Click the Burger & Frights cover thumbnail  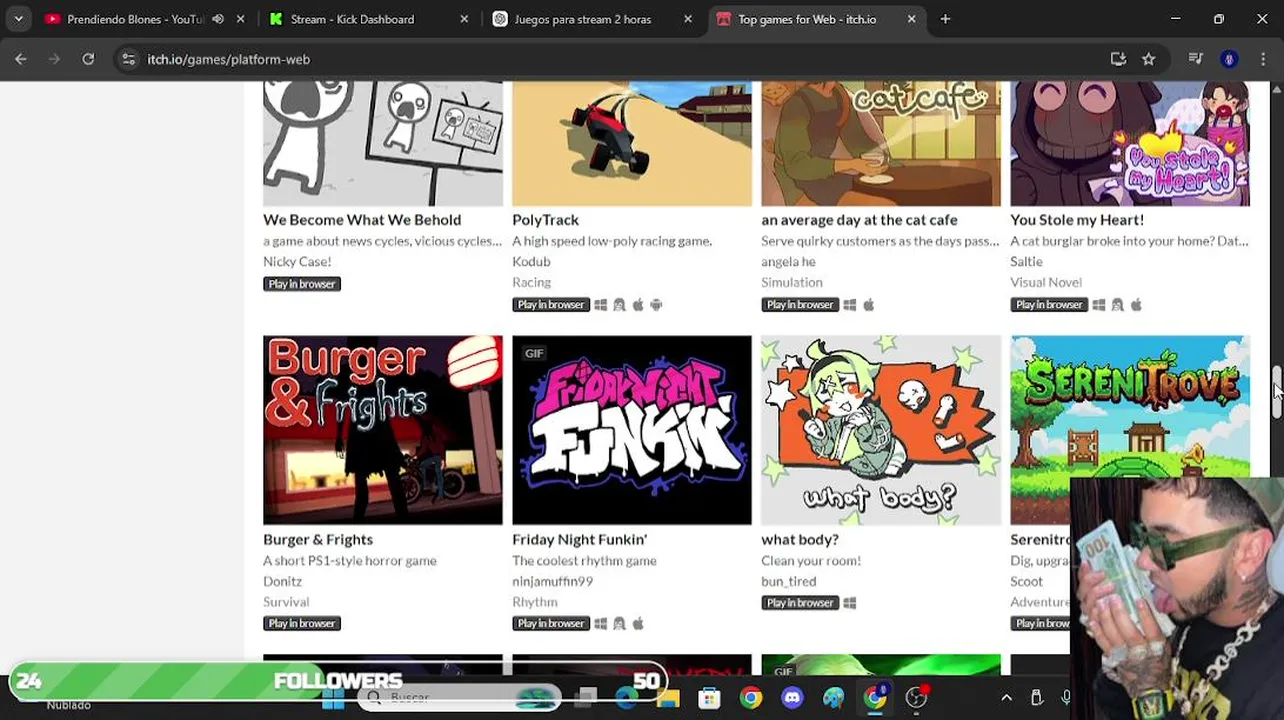point(383,430)
